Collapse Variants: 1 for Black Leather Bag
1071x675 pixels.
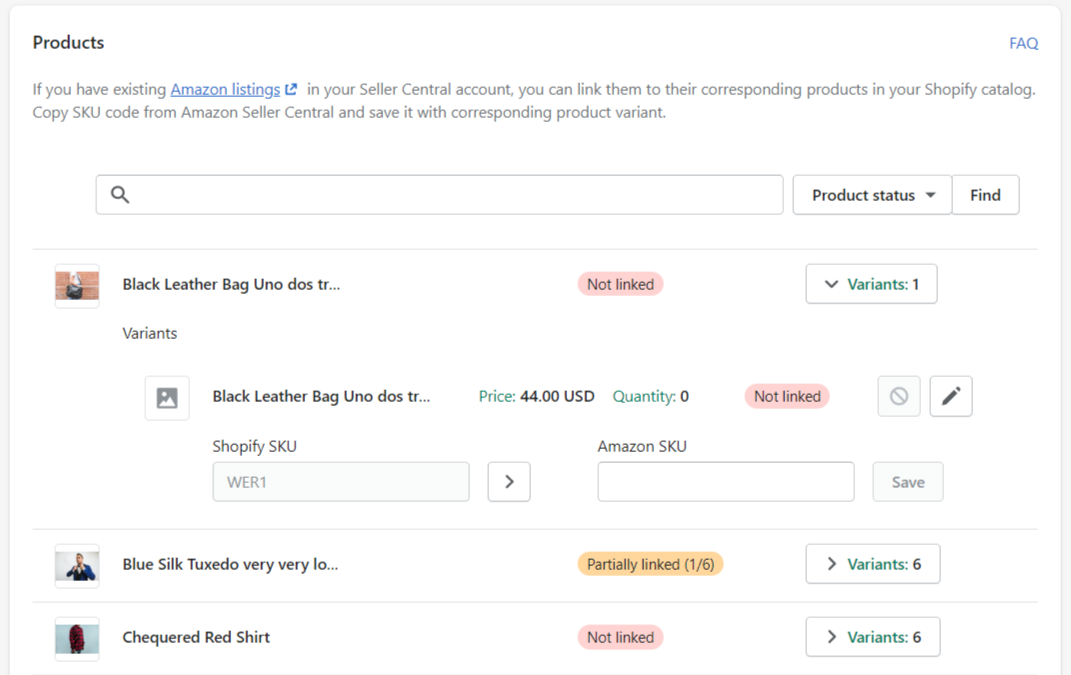point(872,284)
